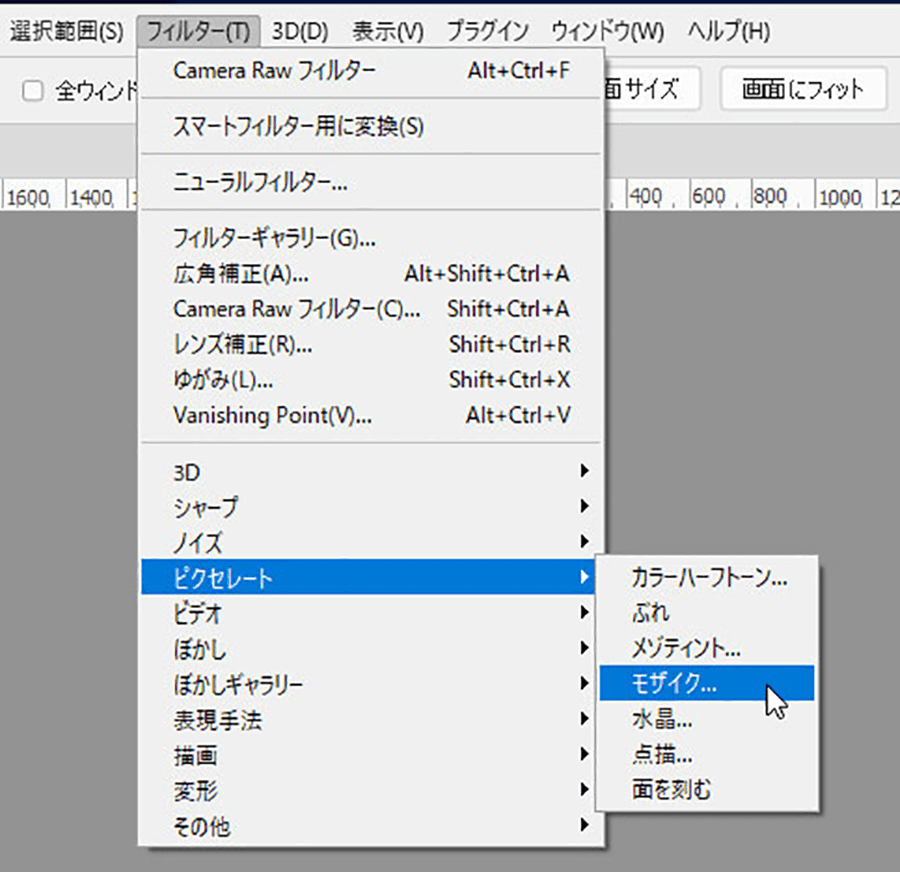This screenshot has height=872, width=900.
Task: Open the 選択範囲(S) menu
Action: [66, 31]
